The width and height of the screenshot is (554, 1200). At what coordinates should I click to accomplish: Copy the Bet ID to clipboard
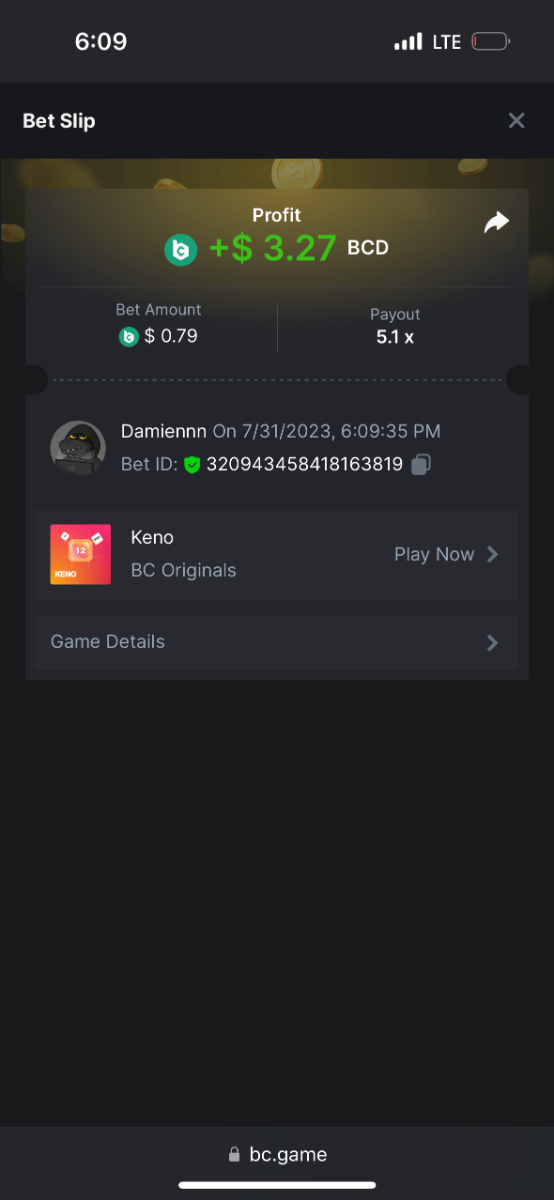421,464
